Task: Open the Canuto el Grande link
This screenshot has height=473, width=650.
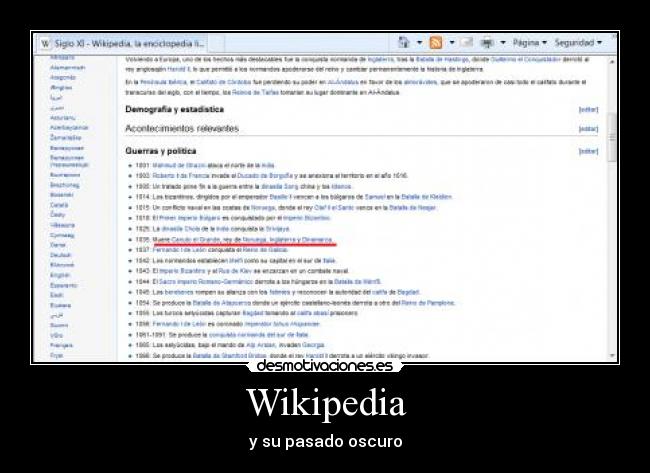Action: 196,240
